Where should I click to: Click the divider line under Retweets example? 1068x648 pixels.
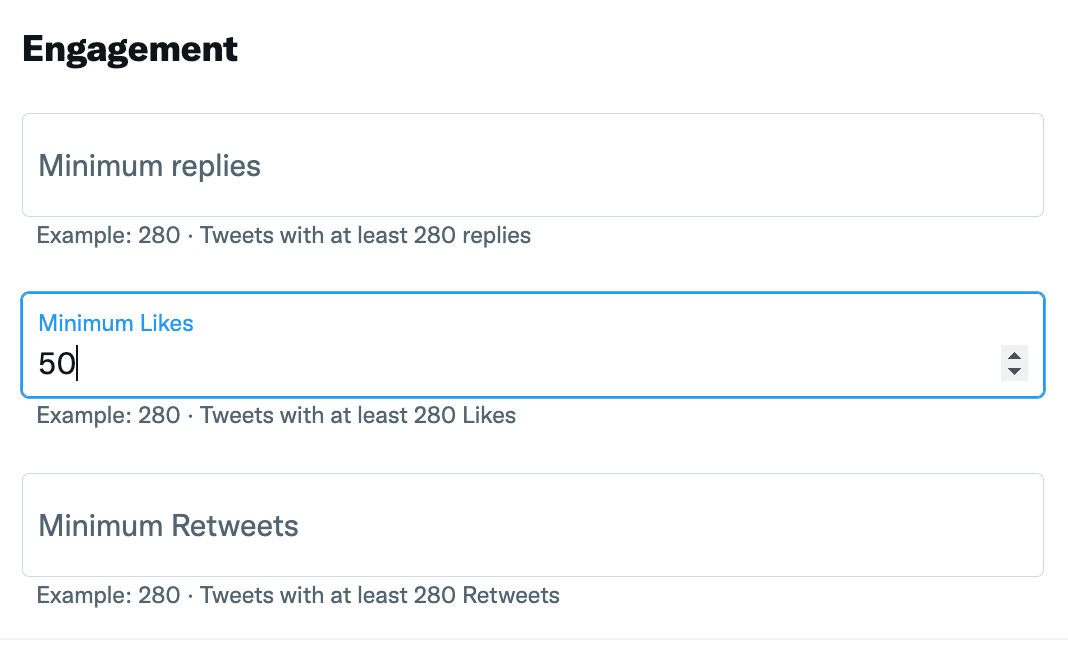(x=534, y=639)
